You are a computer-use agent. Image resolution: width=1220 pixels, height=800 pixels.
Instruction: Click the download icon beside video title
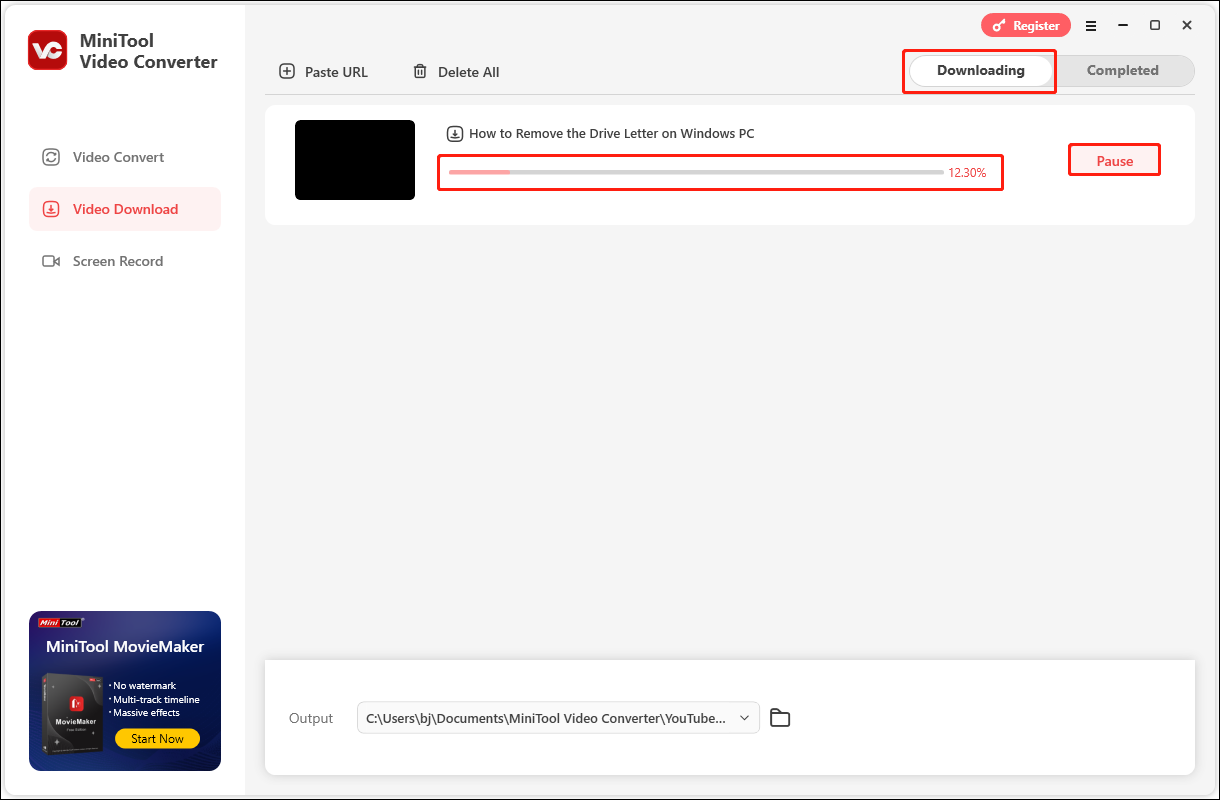point(455,133)
